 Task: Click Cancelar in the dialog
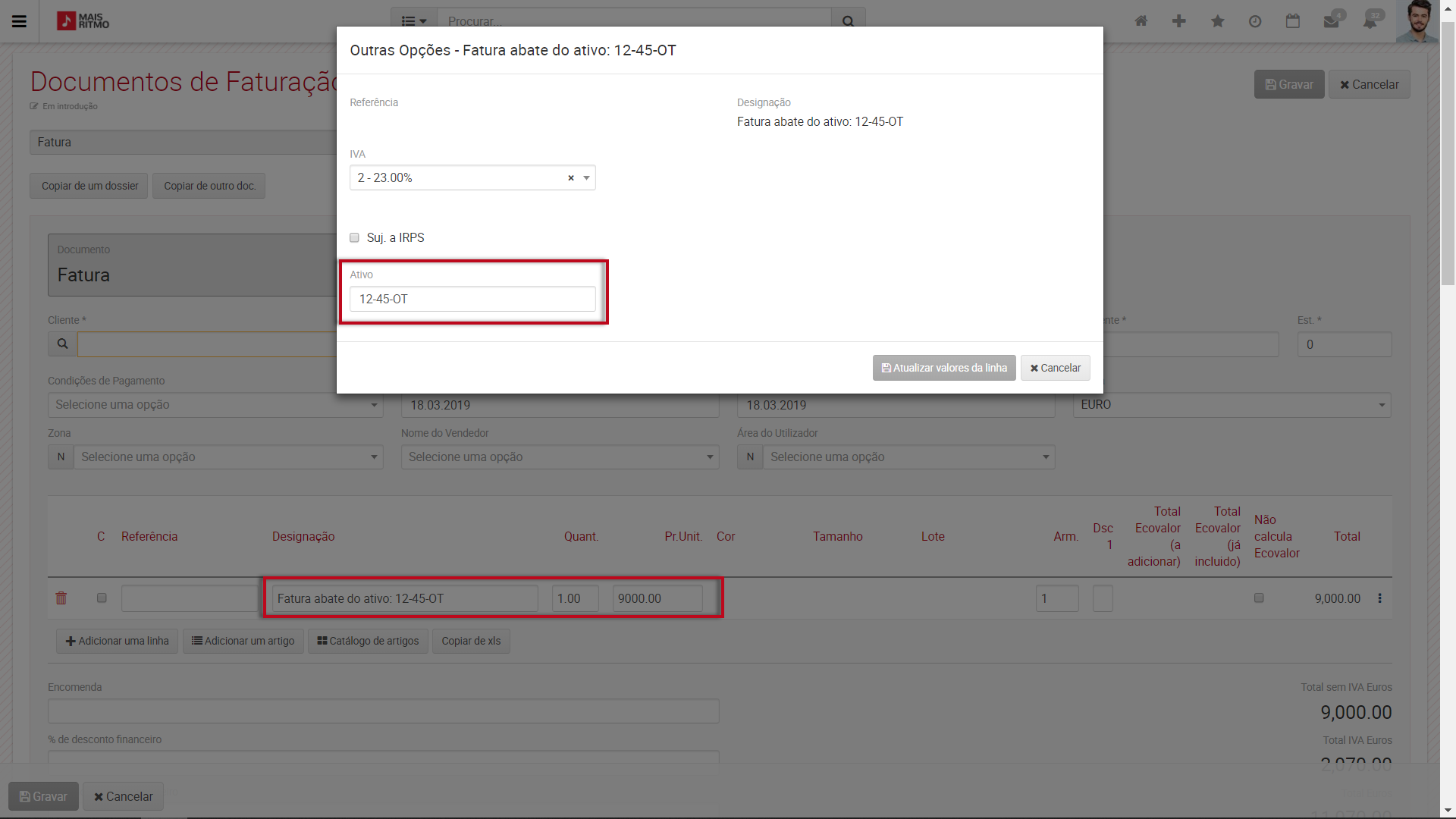pyautogui.click(x=1055, y=368)
